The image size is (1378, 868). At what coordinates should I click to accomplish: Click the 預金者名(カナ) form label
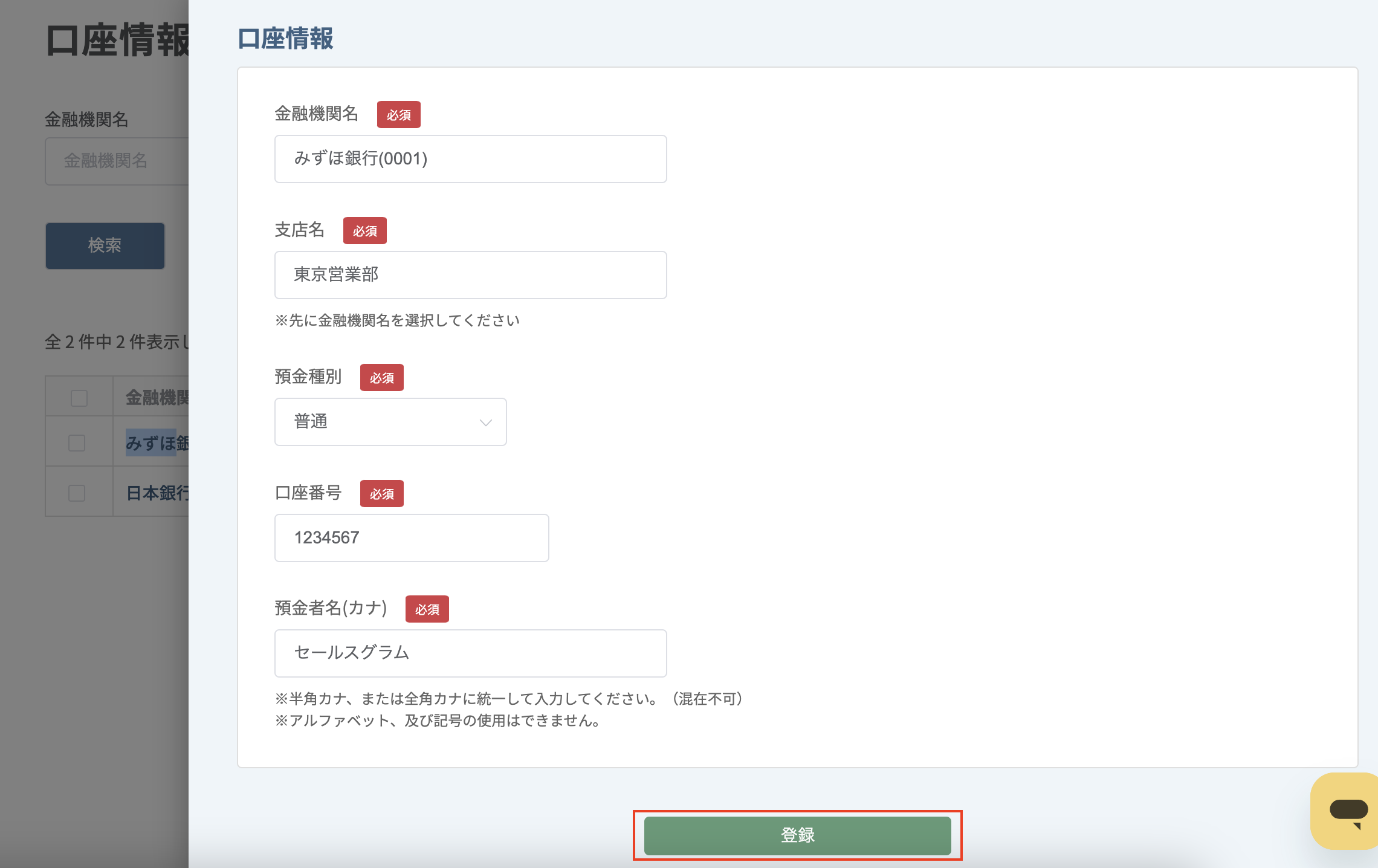(x=331, y=608)
